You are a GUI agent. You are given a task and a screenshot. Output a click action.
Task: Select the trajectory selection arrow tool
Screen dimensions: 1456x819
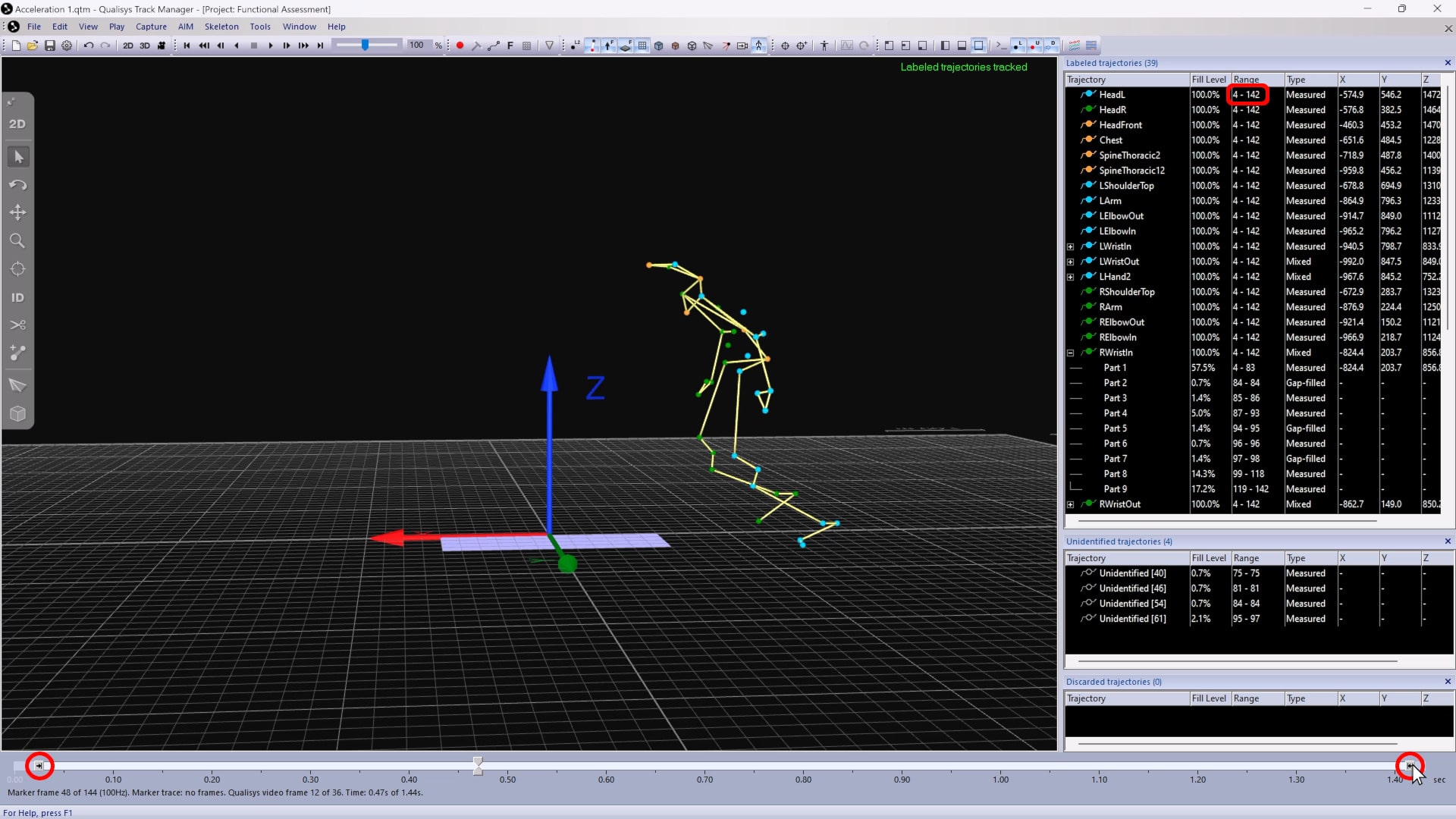pos(17,157)
